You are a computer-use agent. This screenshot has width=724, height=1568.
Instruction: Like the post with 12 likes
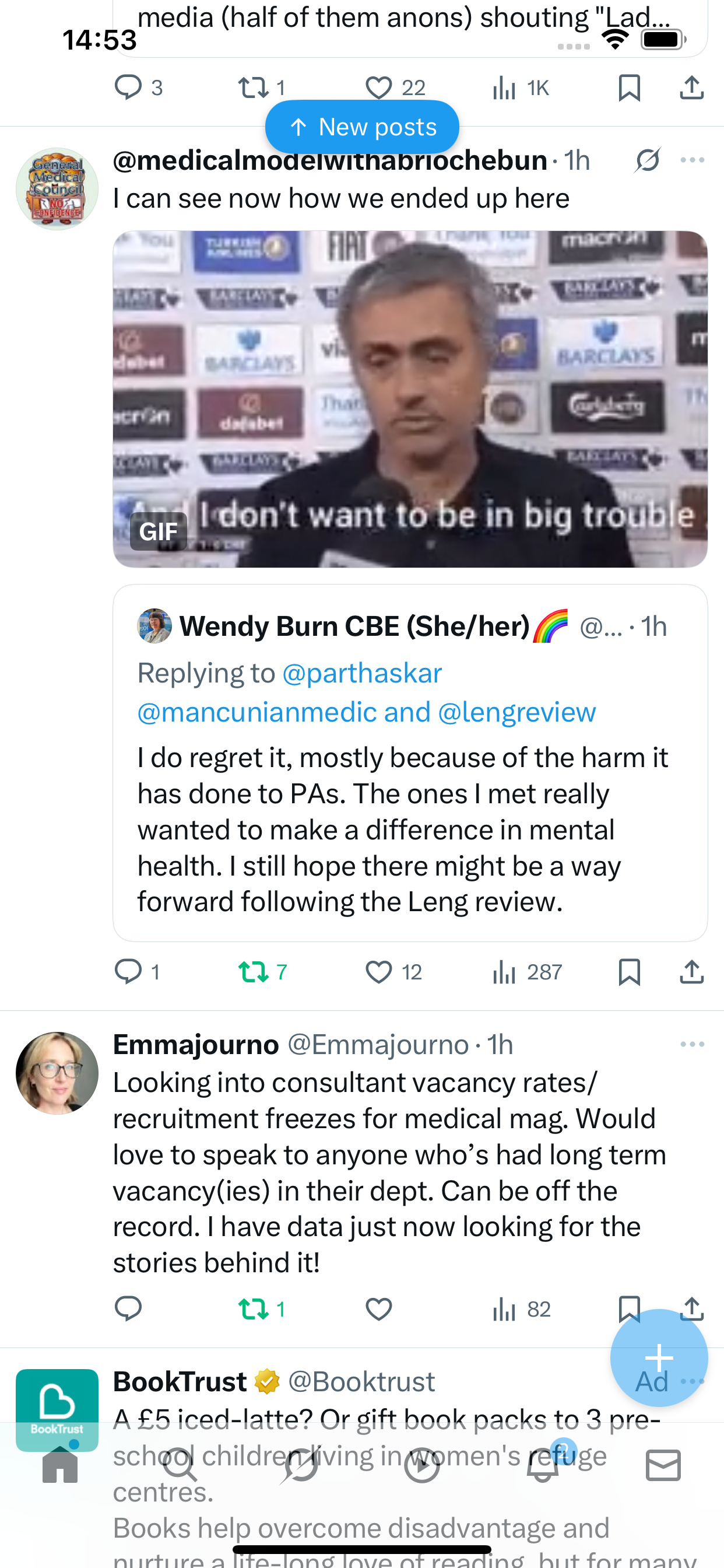click(378, 971)
